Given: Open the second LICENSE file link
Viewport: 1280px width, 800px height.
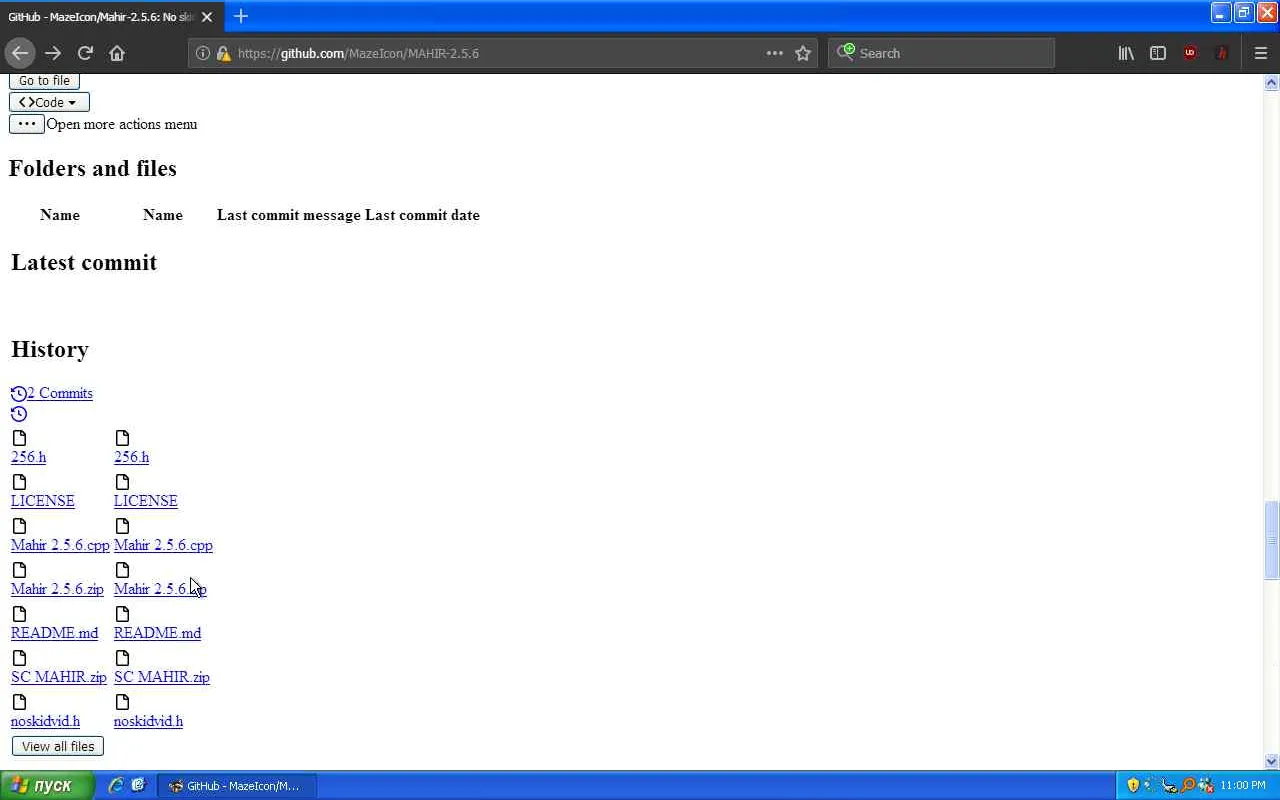Looking at the screenshot, I should (146, 501).
